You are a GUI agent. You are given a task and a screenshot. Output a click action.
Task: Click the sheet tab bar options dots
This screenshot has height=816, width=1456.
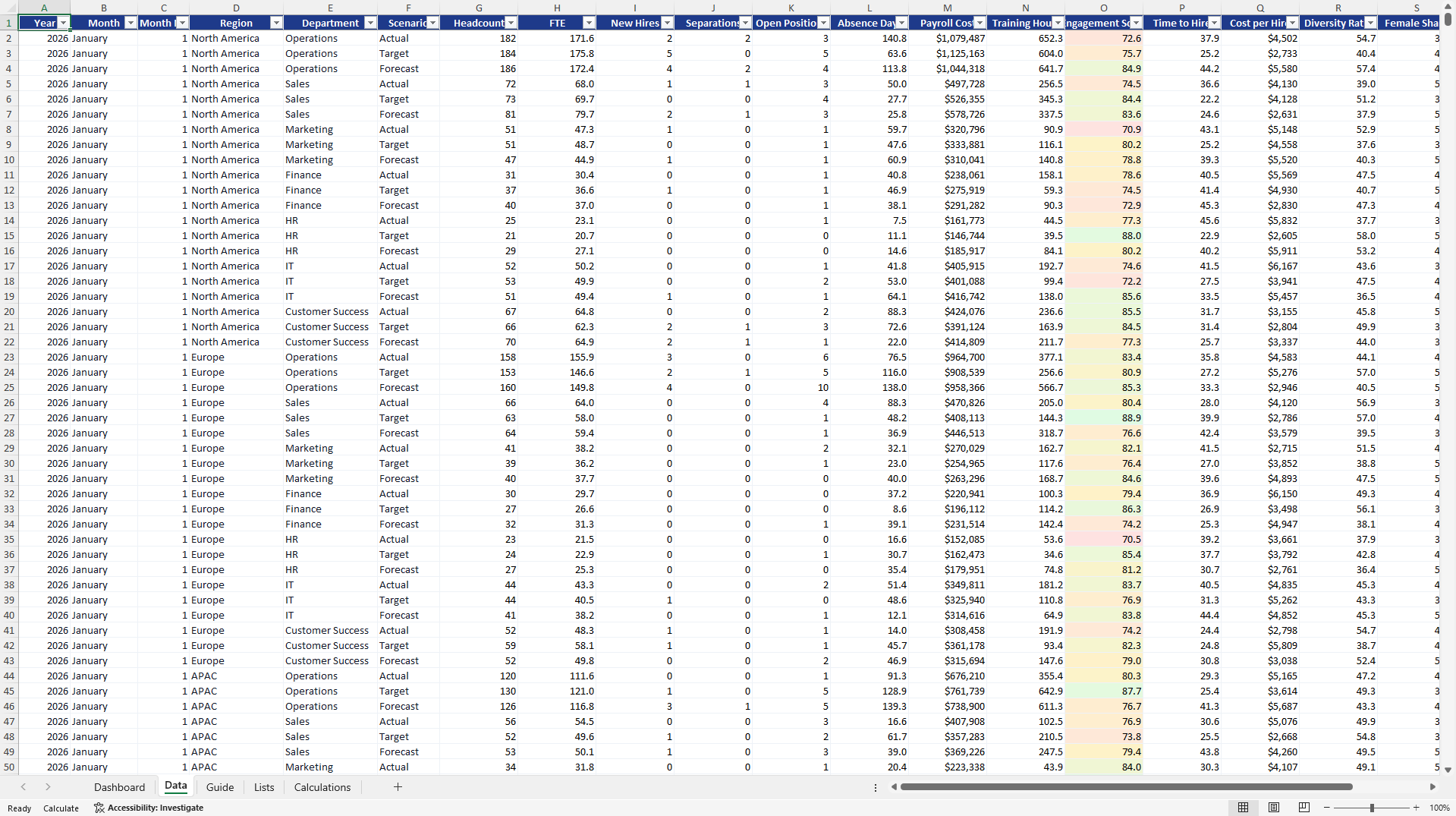pos(875,788)
